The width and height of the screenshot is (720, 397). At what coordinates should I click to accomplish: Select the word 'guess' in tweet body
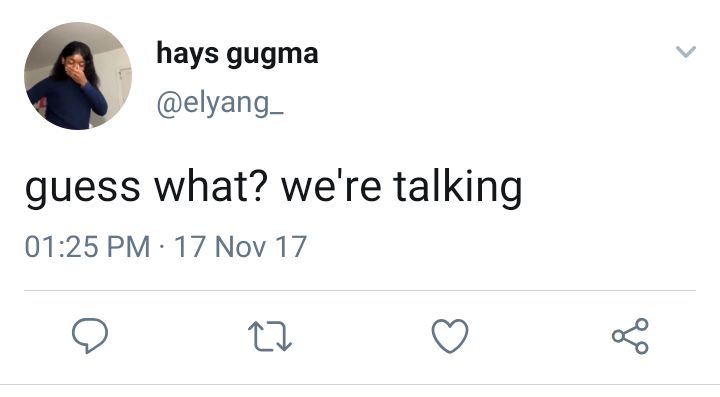[83, 190]
